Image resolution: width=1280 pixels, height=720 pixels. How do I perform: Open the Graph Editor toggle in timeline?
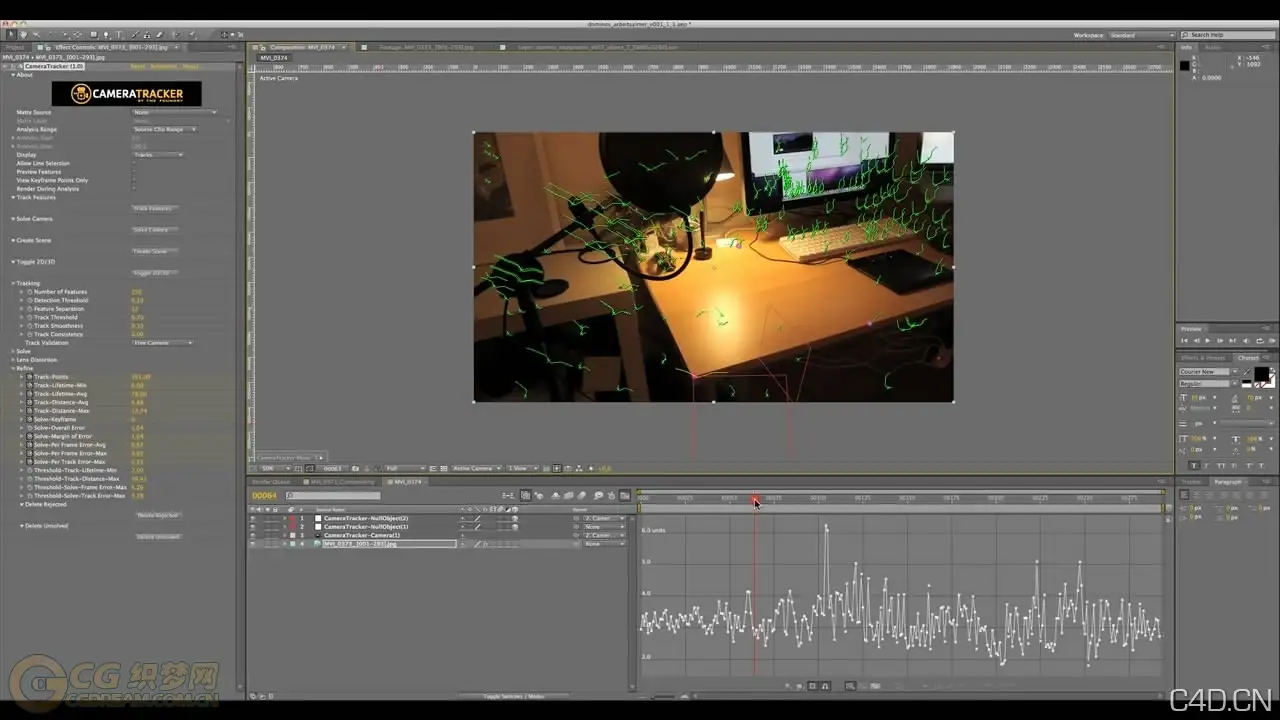click(x=625, y=495)
